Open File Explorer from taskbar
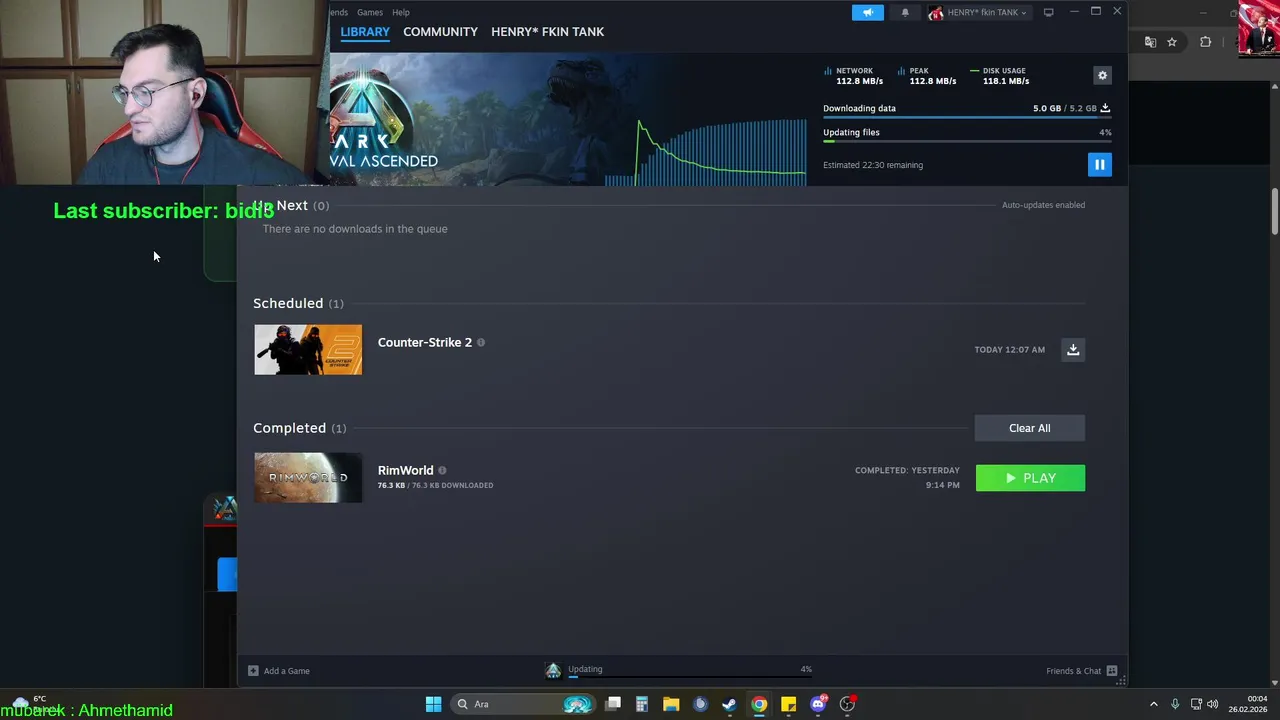Screen dimensions: 1280x720 coord(671,704)
